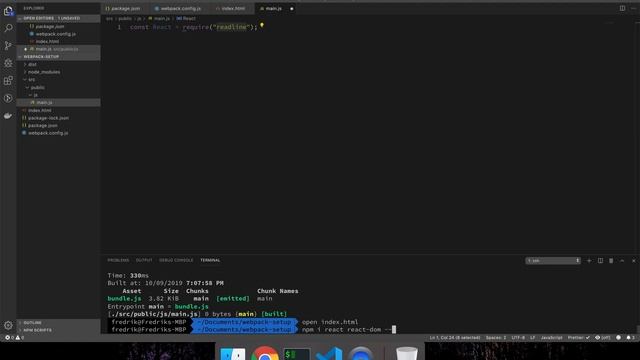Click the LF end-of-line status item
This screenshot has width=640, height=360.
[x=532, y=338]
